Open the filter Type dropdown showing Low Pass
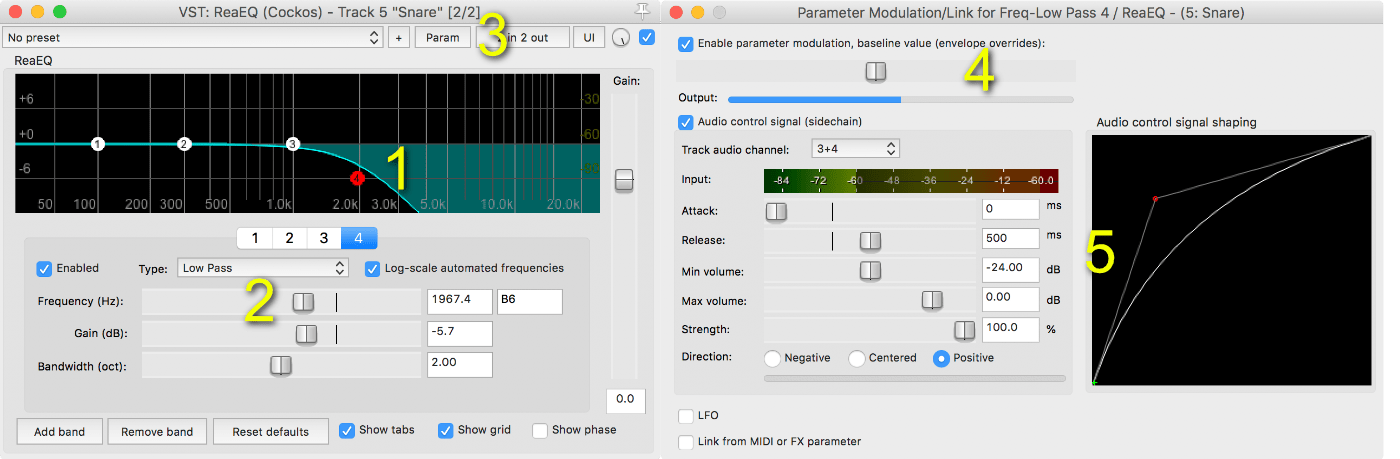The width and height of the screenshot is (1400, 459). pyautogui.click(x=262, y=268)
